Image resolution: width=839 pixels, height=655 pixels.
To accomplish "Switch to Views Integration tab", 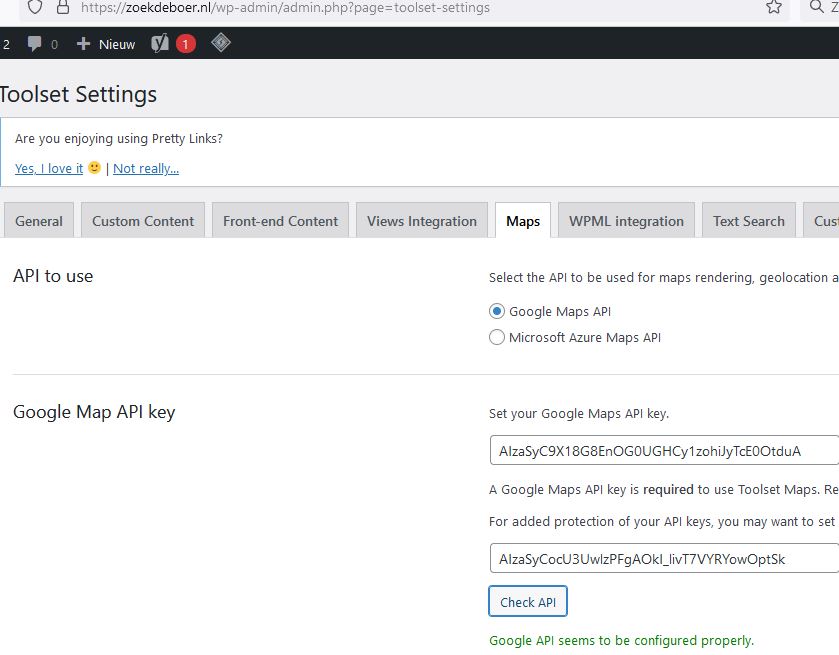I will pos(422,221).
